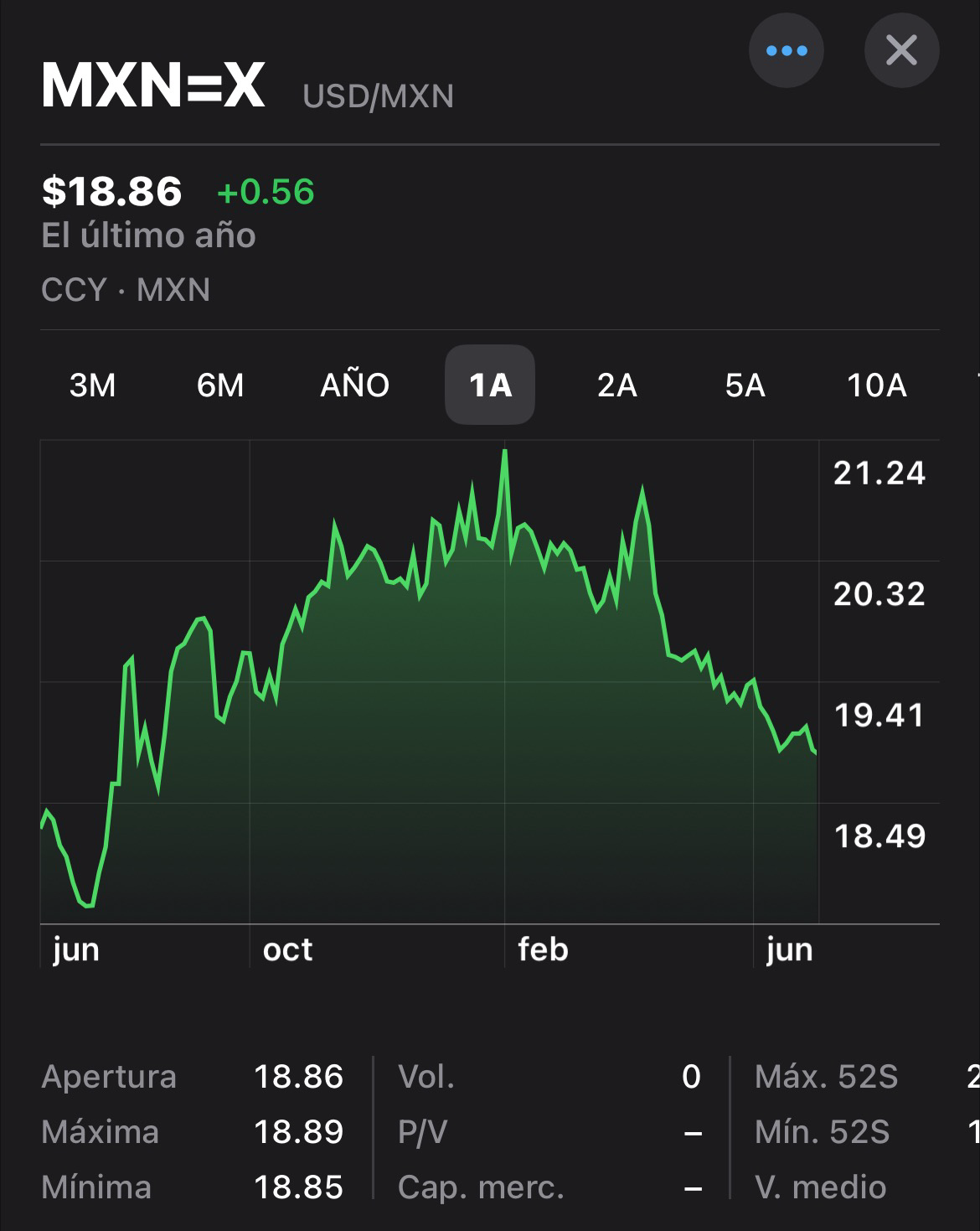Tap the MXN=X ticker title

(153, 85)
